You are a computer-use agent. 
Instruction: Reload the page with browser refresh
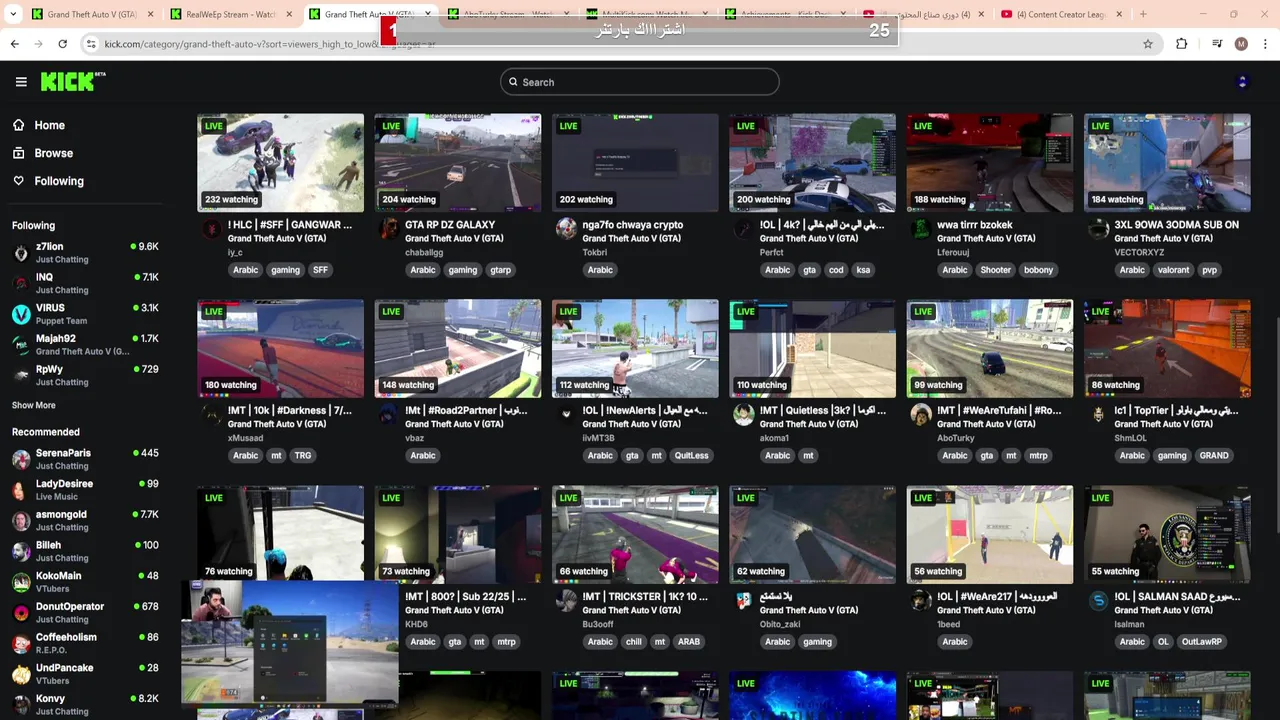tap(62, 44)
